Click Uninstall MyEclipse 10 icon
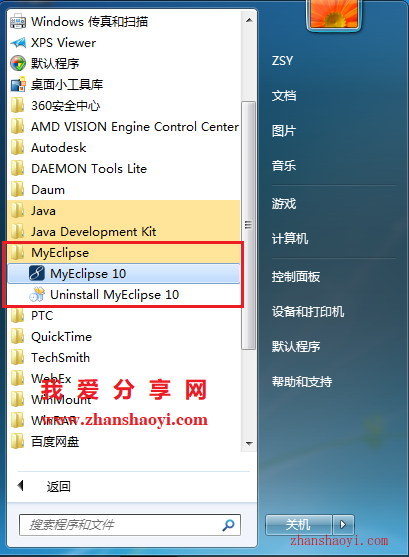Screen dimensions: 409x557 pyautogui.click(x=37, y=294)
